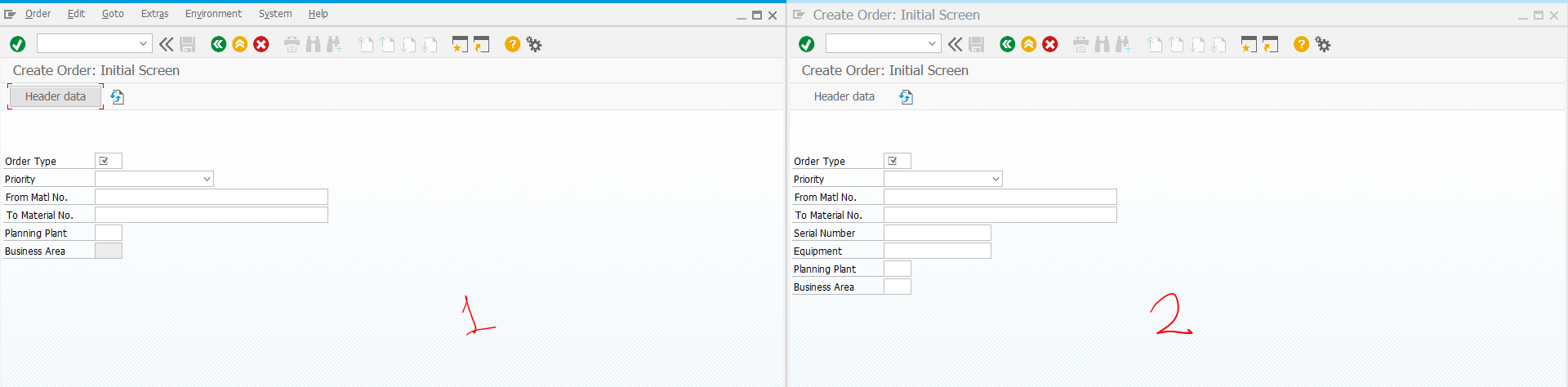Click red Cancel icon in left window
Viewport: 1568px width, 387px height.
[261, 44]
